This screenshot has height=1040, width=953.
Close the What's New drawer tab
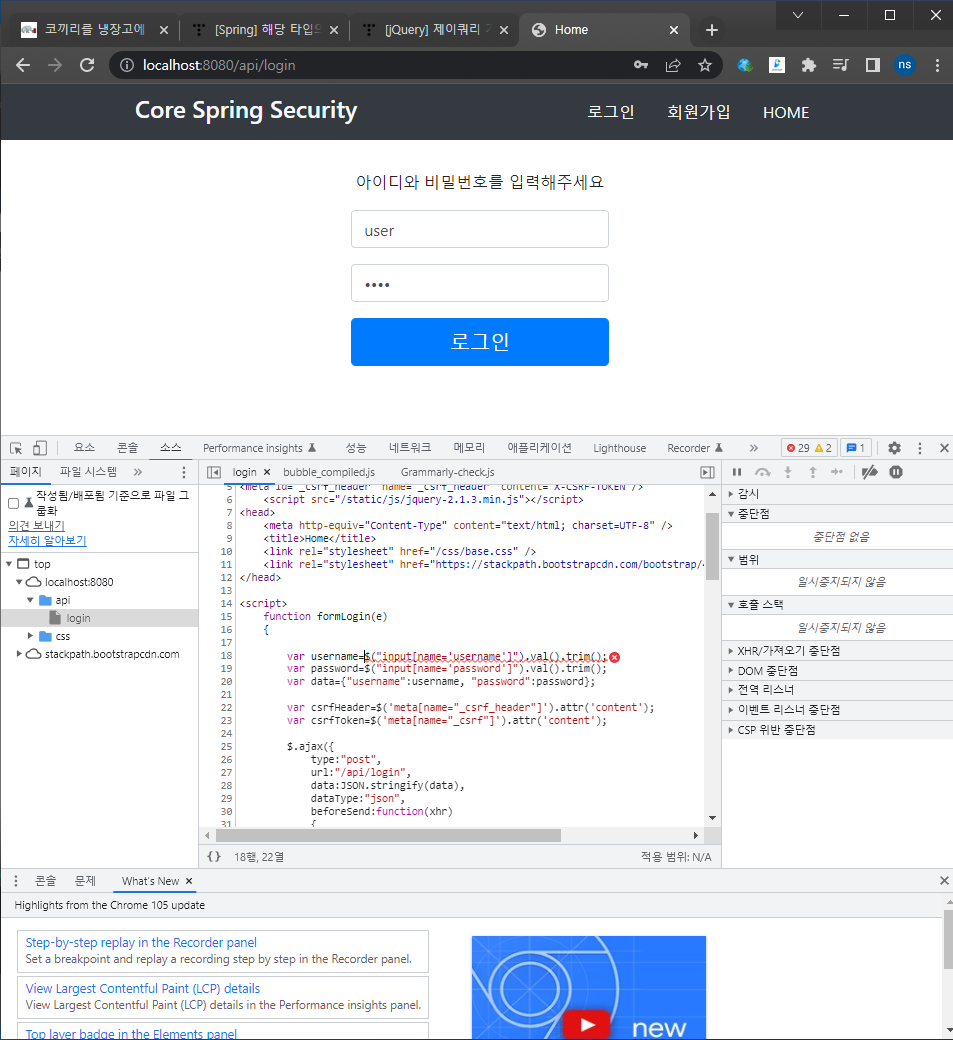click(x=189, y=881)
